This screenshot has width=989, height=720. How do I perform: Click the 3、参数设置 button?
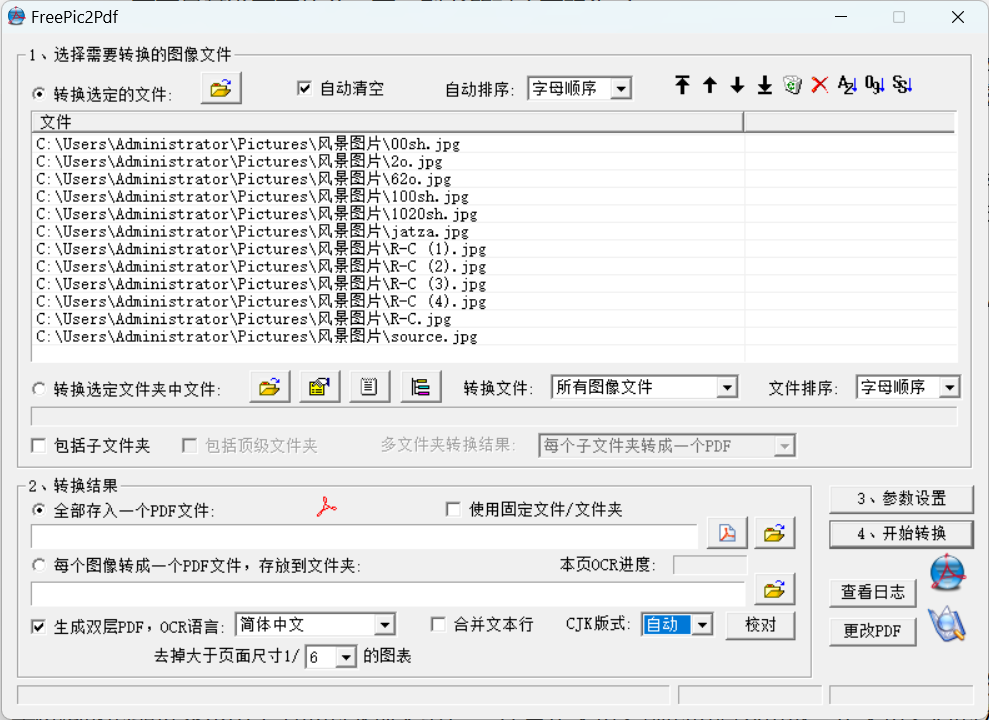tap(900, 498)
